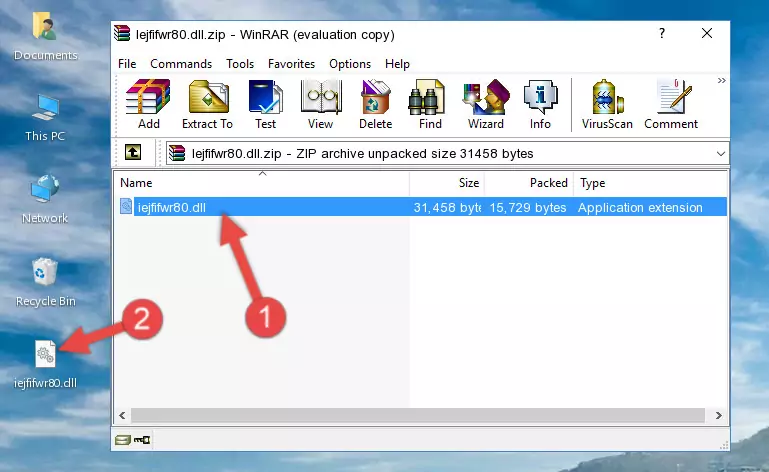Open the address bar dropdown arrow
Screen dimensions: 769x472
[x=720, y=154]
